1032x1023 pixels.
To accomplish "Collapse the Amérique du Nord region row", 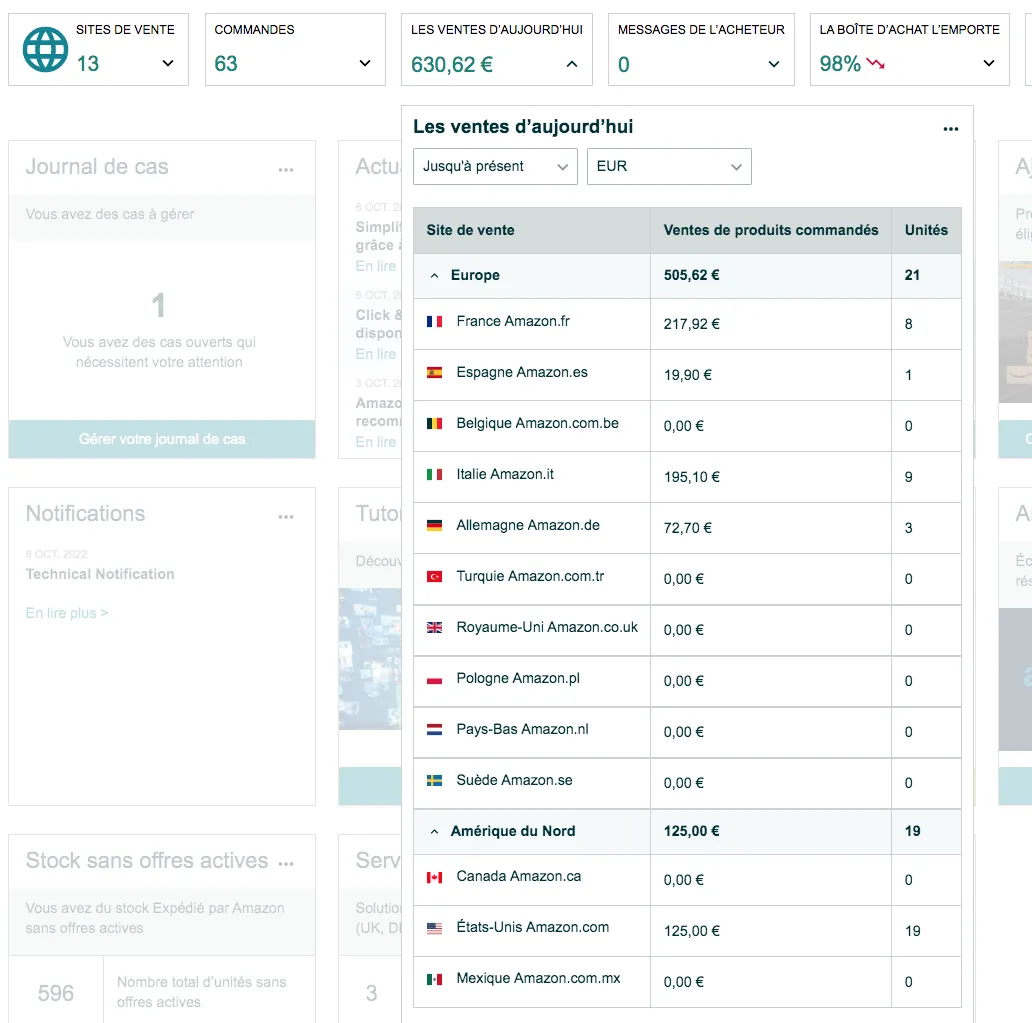I will 434,831.
